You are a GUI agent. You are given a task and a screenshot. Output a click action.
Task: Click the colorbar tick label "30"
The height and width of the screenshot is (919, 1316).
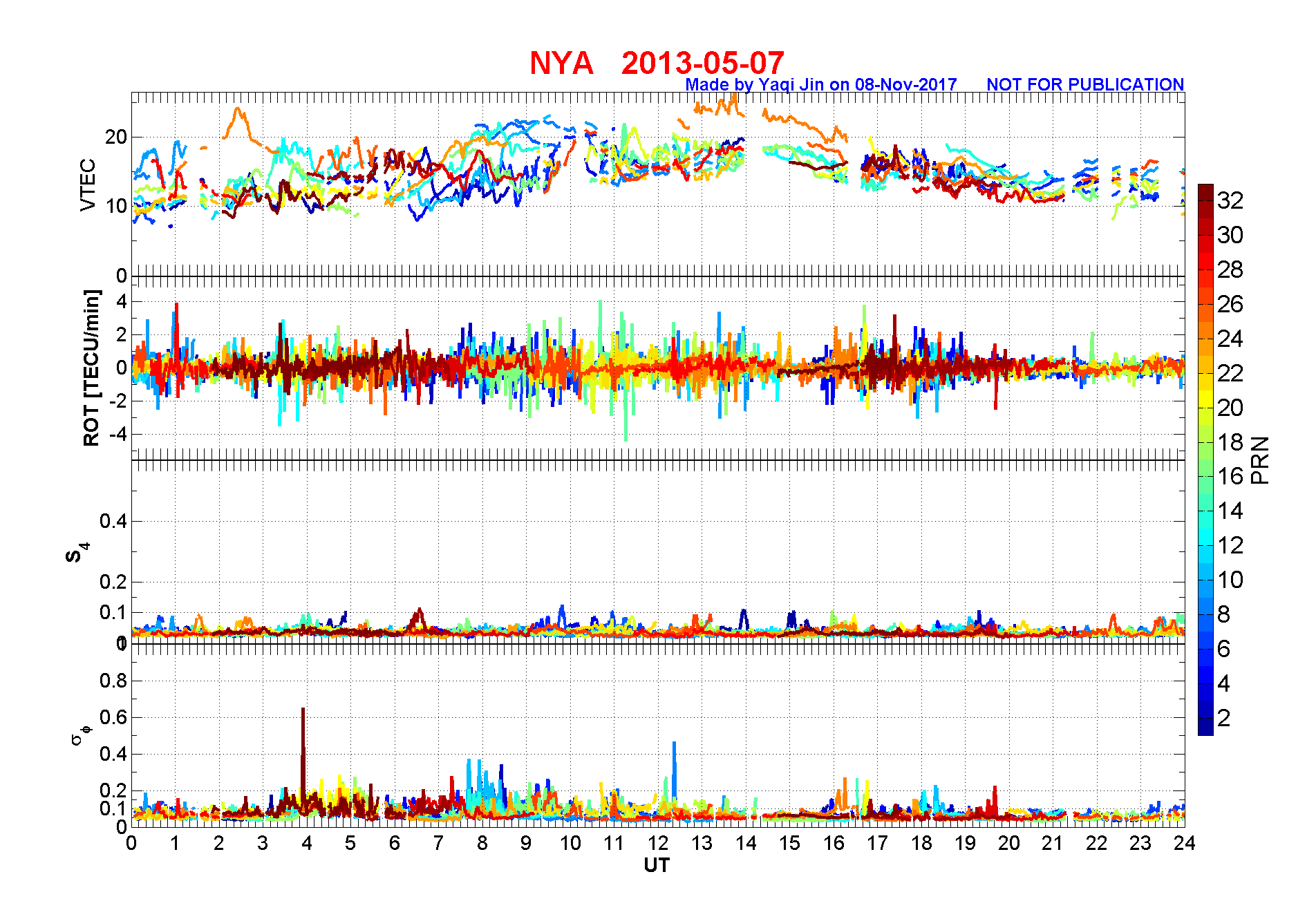click(x=1230, y=235)
